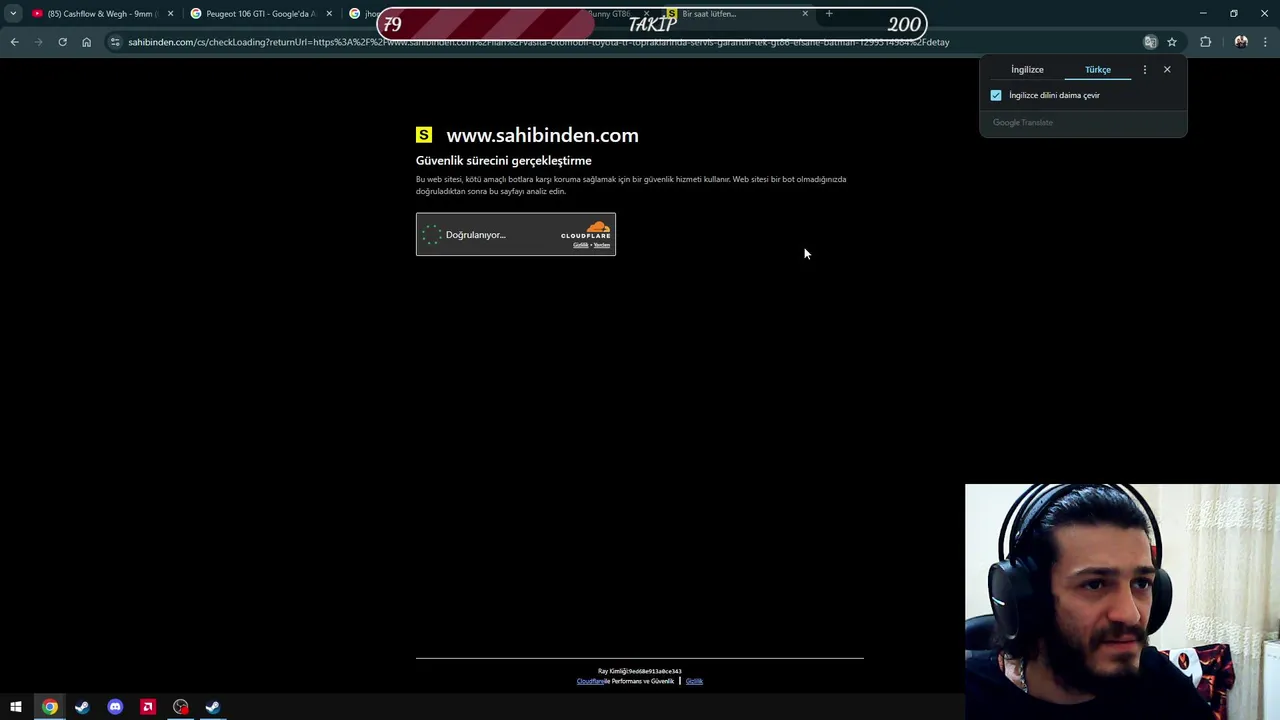
Task: Open the Chrome profile avatar
Action: coord(1241,42)
